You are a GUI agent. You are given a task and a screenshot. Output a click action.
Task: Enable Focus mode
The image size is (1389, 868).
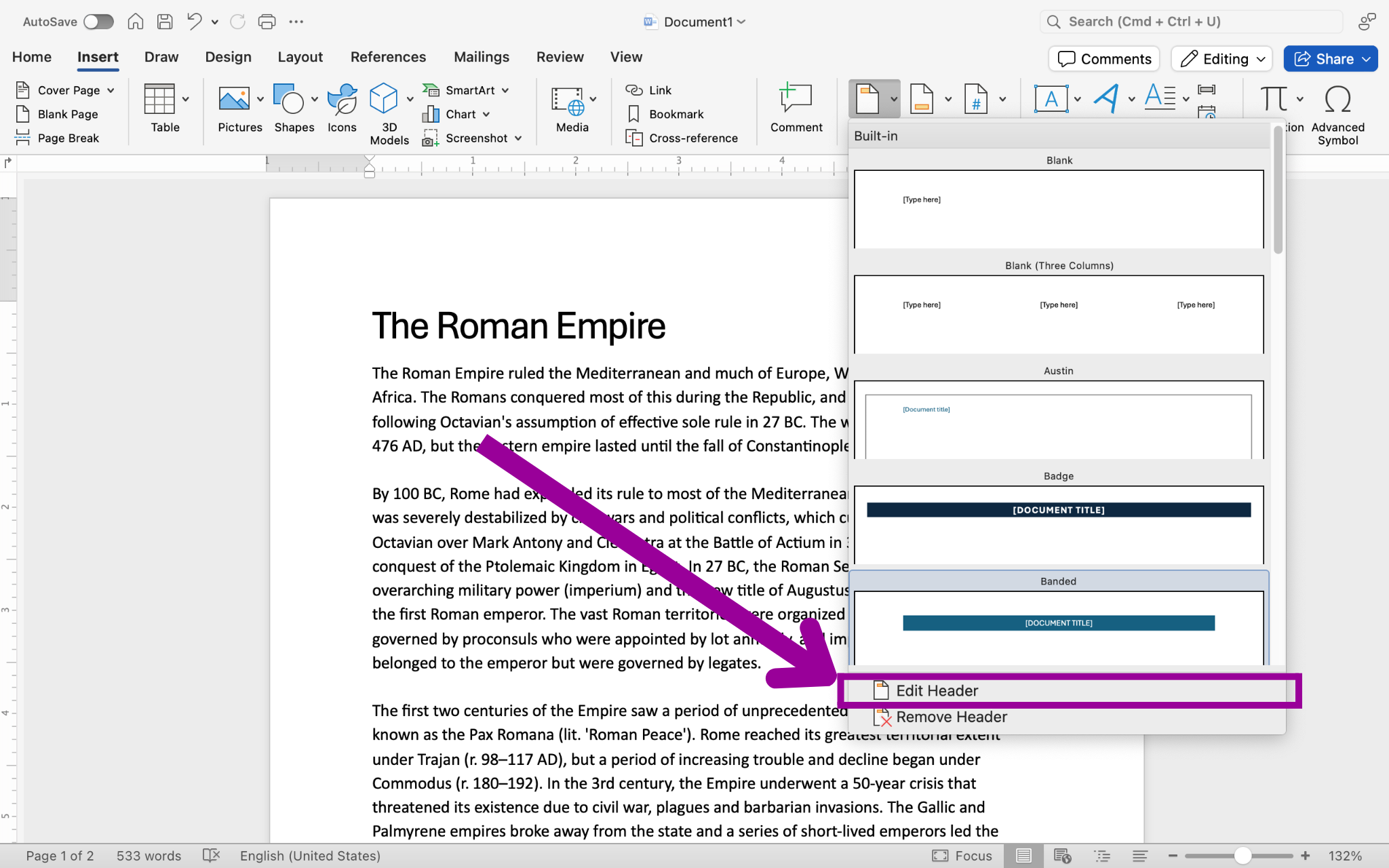click(x=962, y=856)
